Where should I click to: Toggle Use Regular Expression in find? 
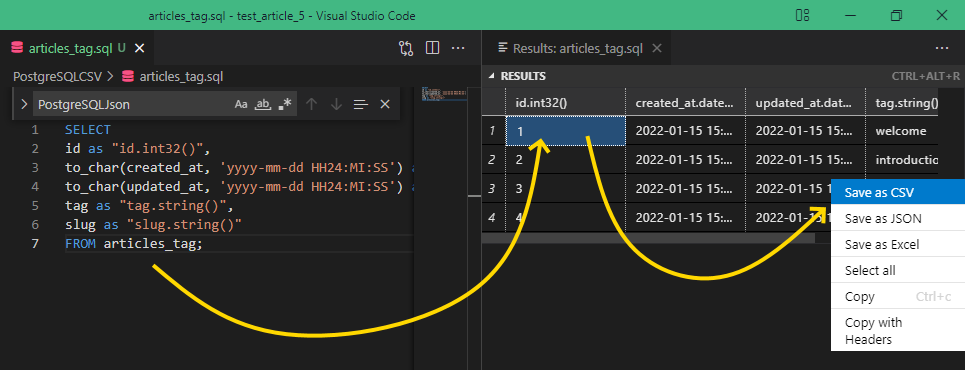pos(284,105)
